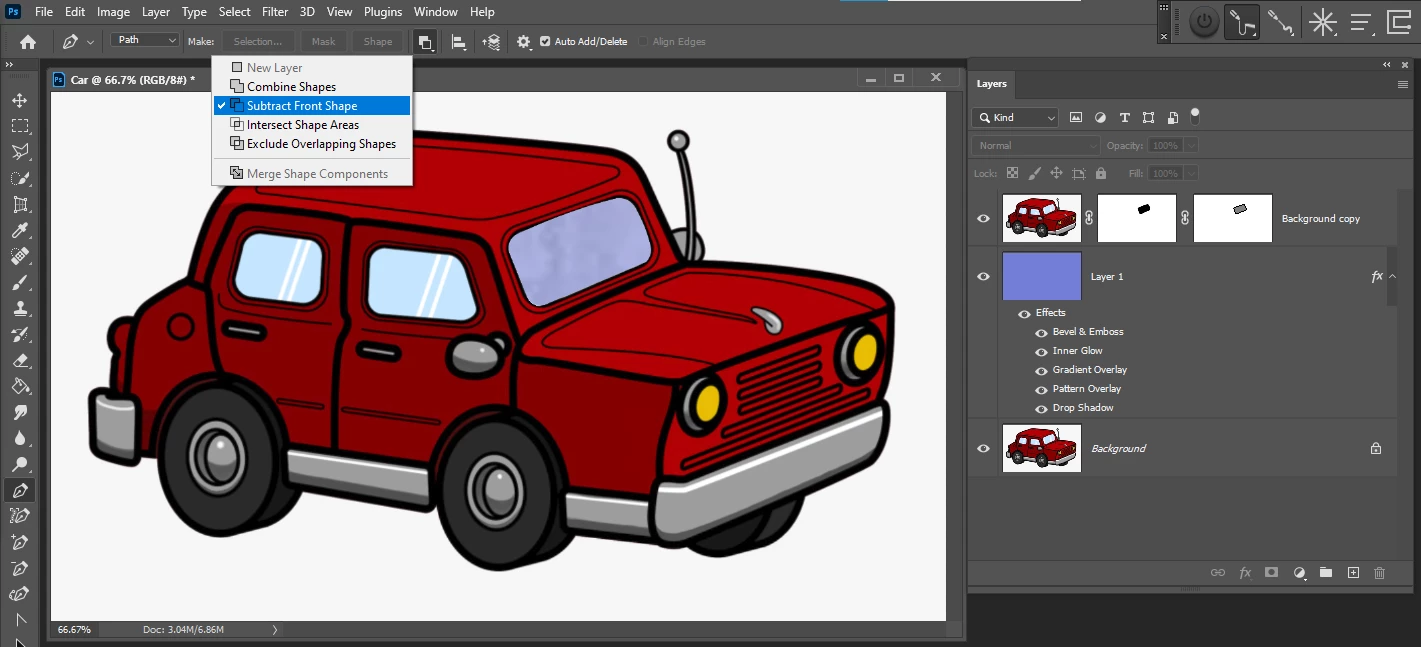Select the Move tool
1421x647 pixels.
pos(20,101)
